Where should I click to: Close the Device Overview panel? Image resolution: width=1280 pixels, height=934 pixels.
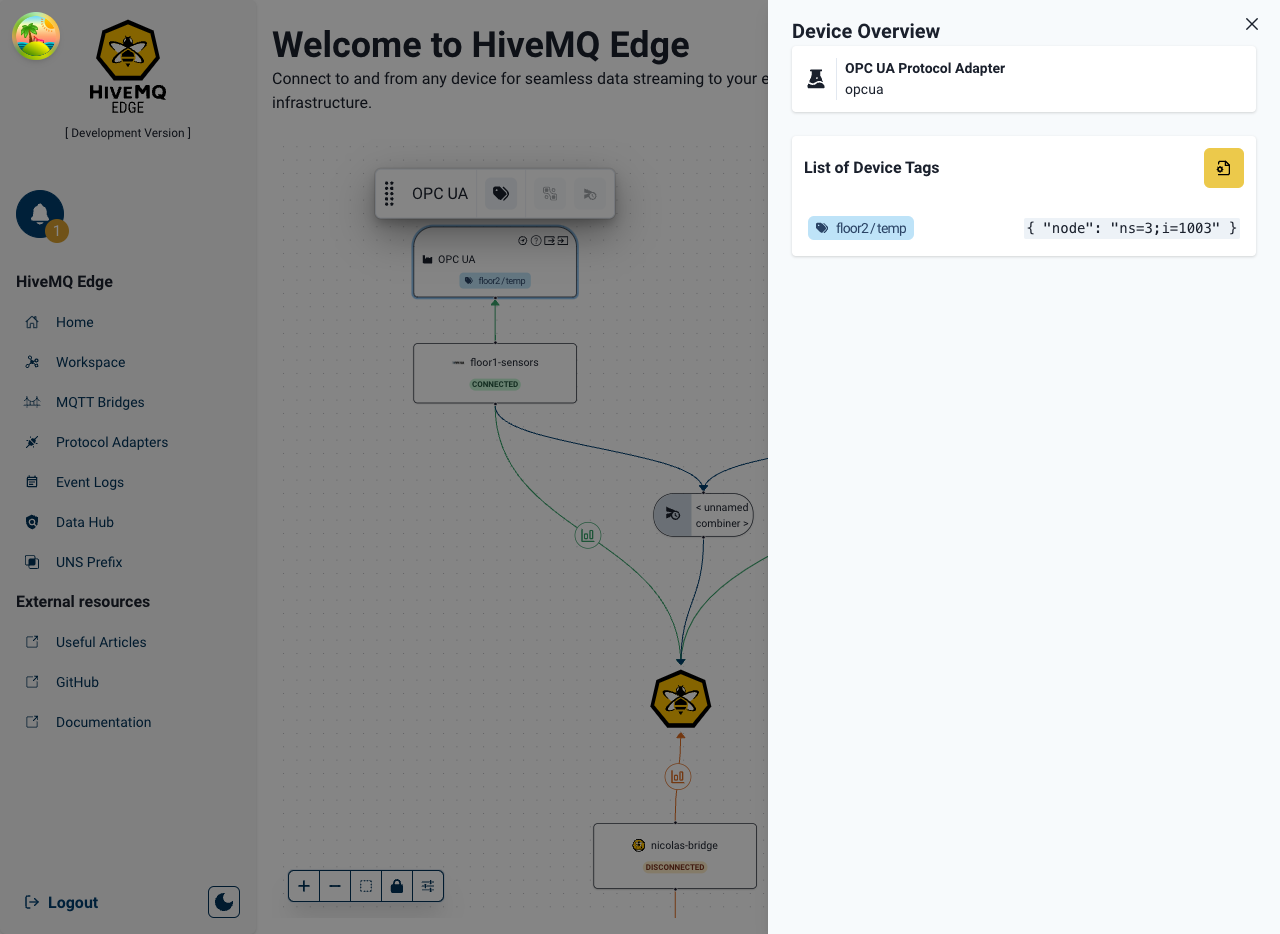click(1252, 24)
